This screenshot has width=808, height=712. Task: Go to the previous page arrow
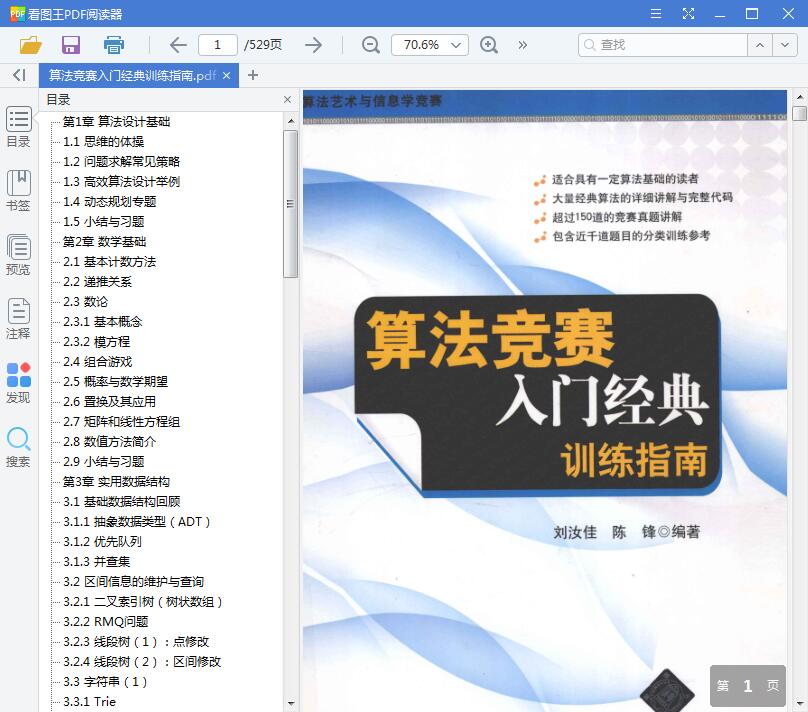click(x=178, y=45)
